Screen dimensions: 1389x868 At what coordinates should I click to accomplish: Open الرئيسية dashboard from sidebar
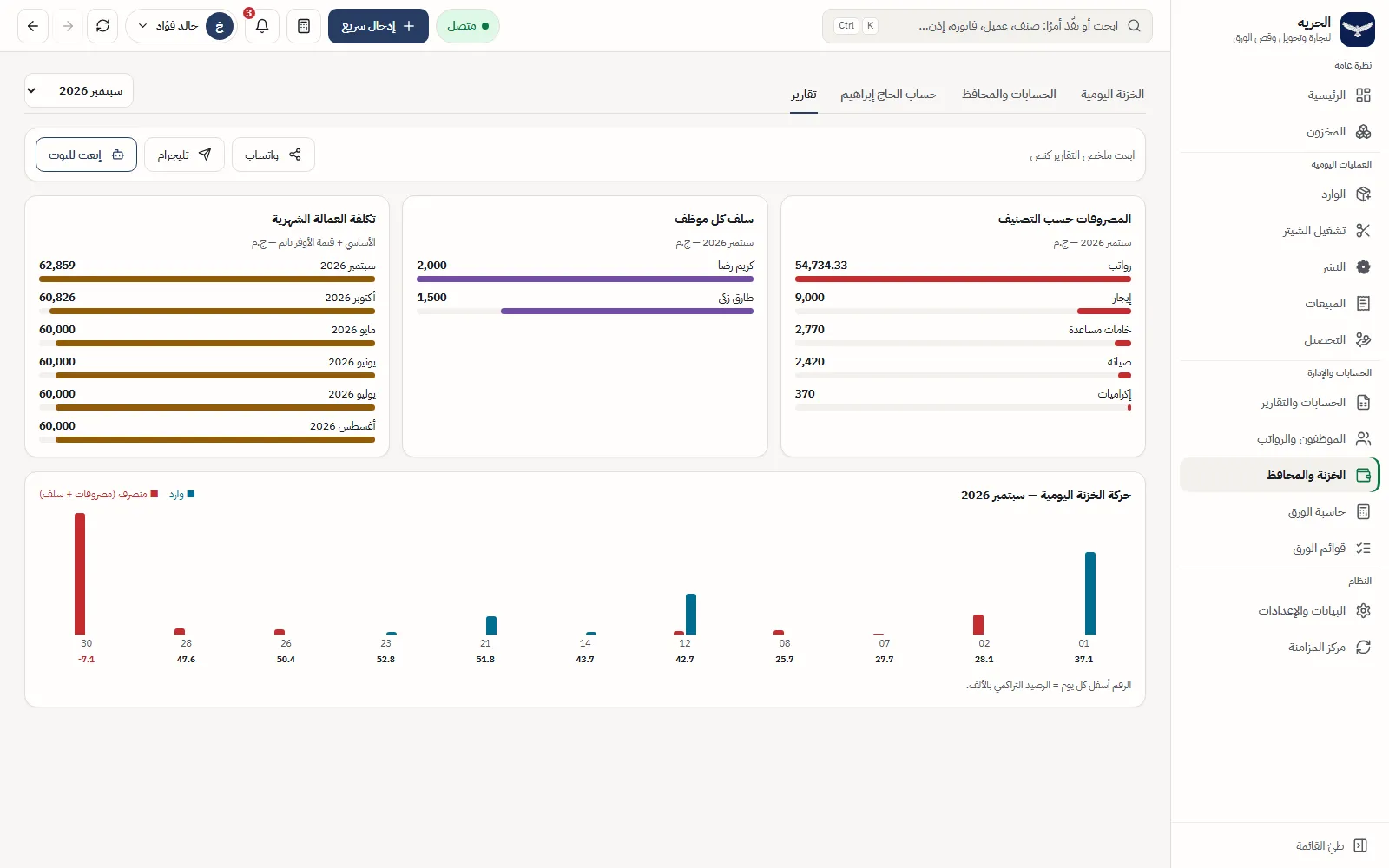[x=1280, y=95]
